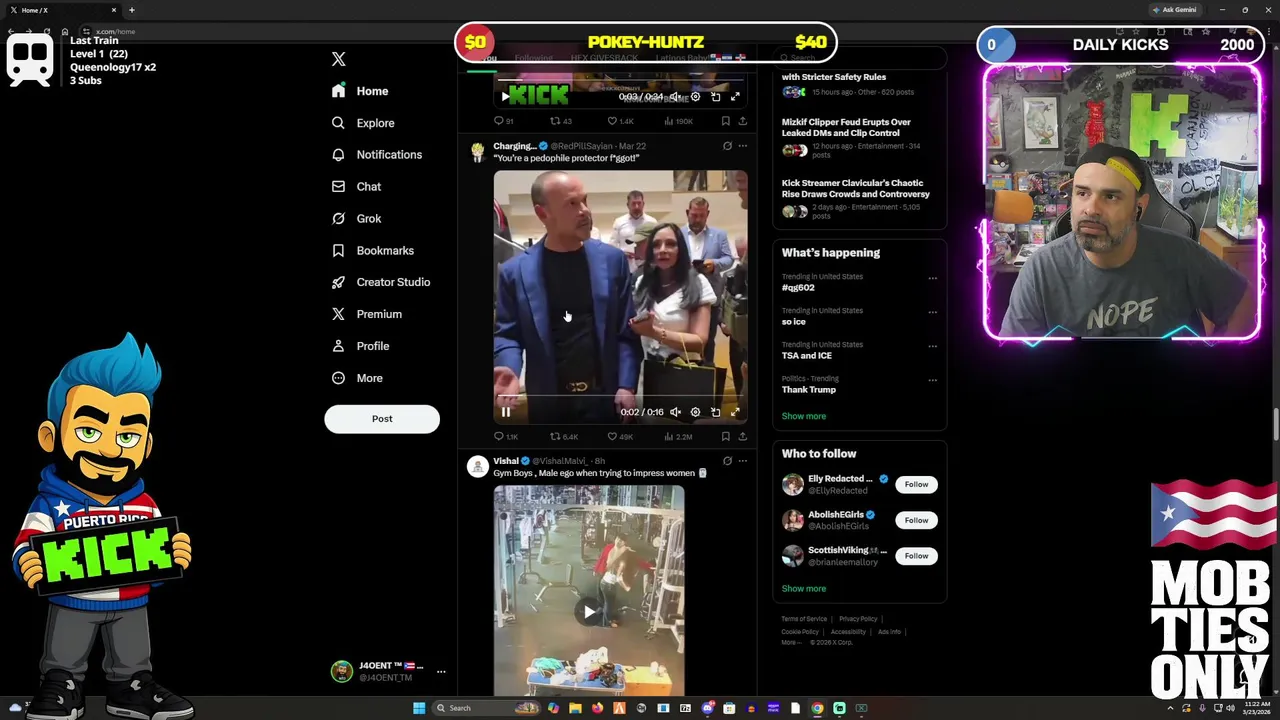Open more options for #qg602 trend
The height and width of the screenshot is (720, 1280).
(x=932, y=278)
